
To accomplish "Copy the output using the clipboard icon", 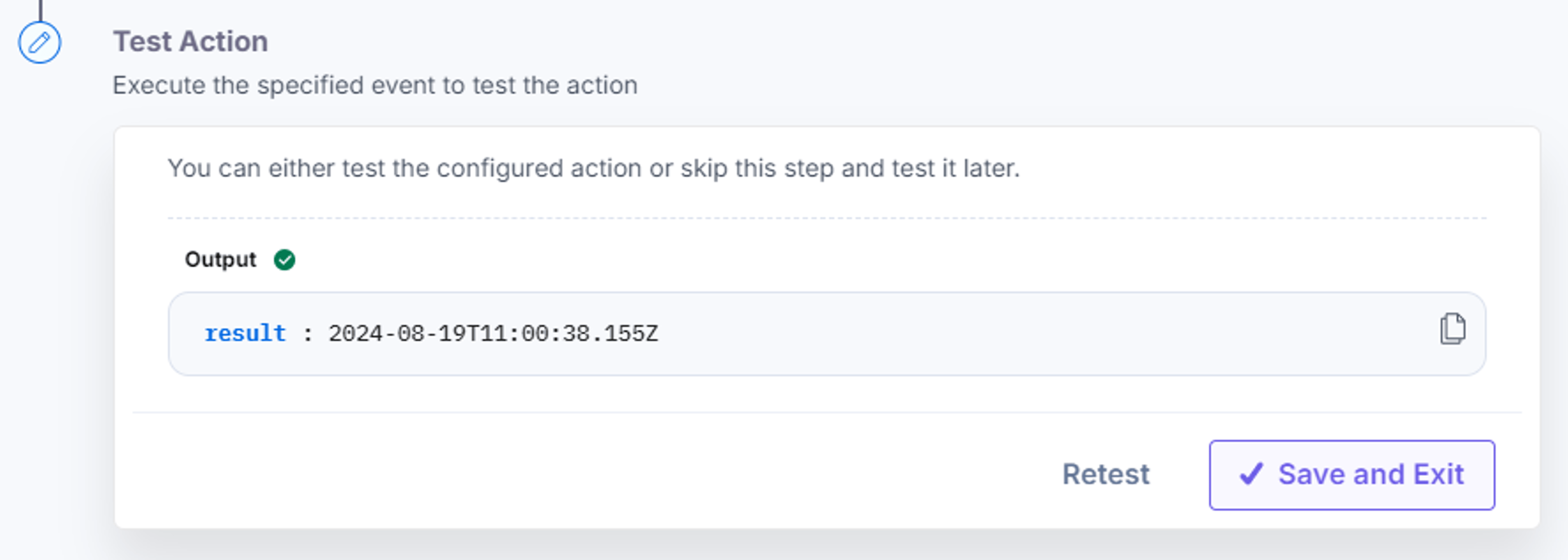I will click(1452, 329).
